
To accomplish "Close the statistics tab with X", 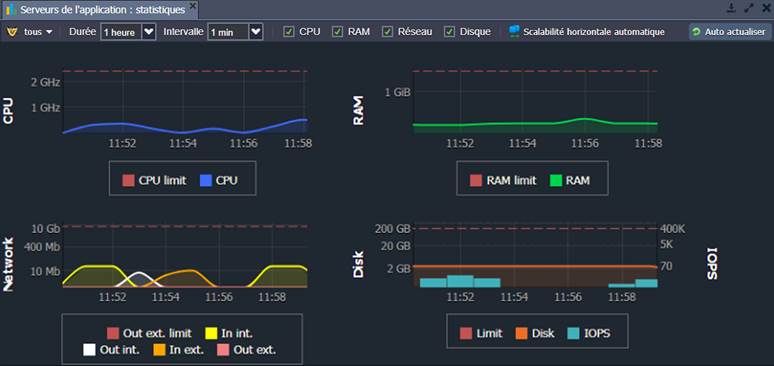I will coord(193,6).
